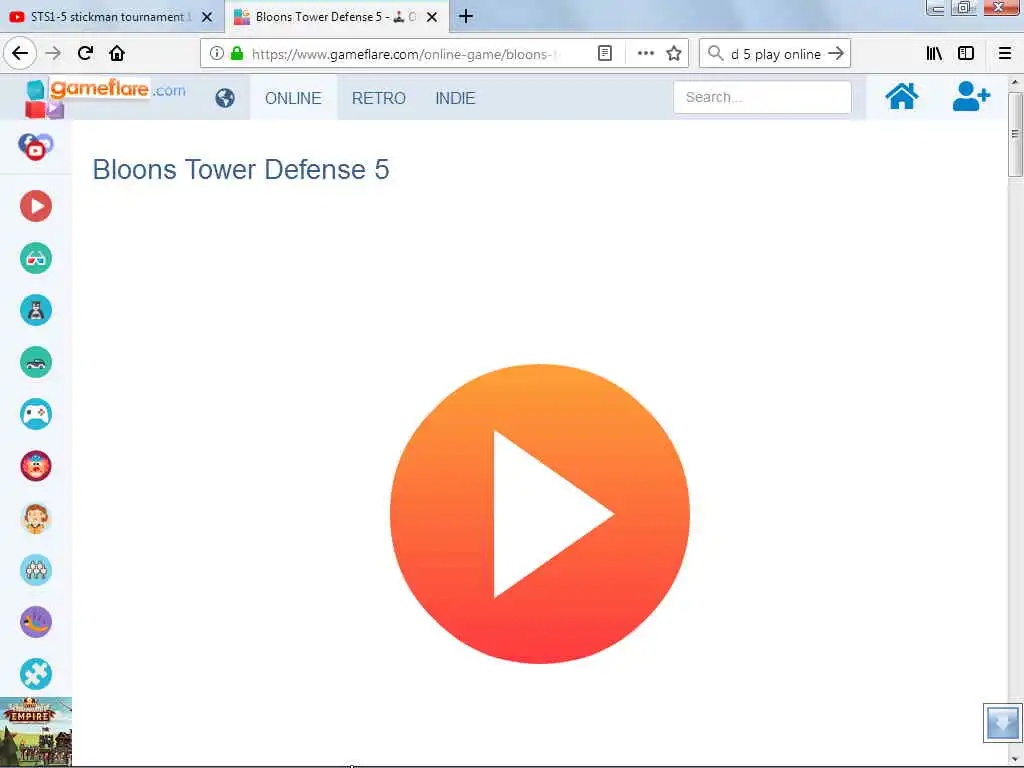
Task: Open the ONLINE games menu
Action: (293, 98)
